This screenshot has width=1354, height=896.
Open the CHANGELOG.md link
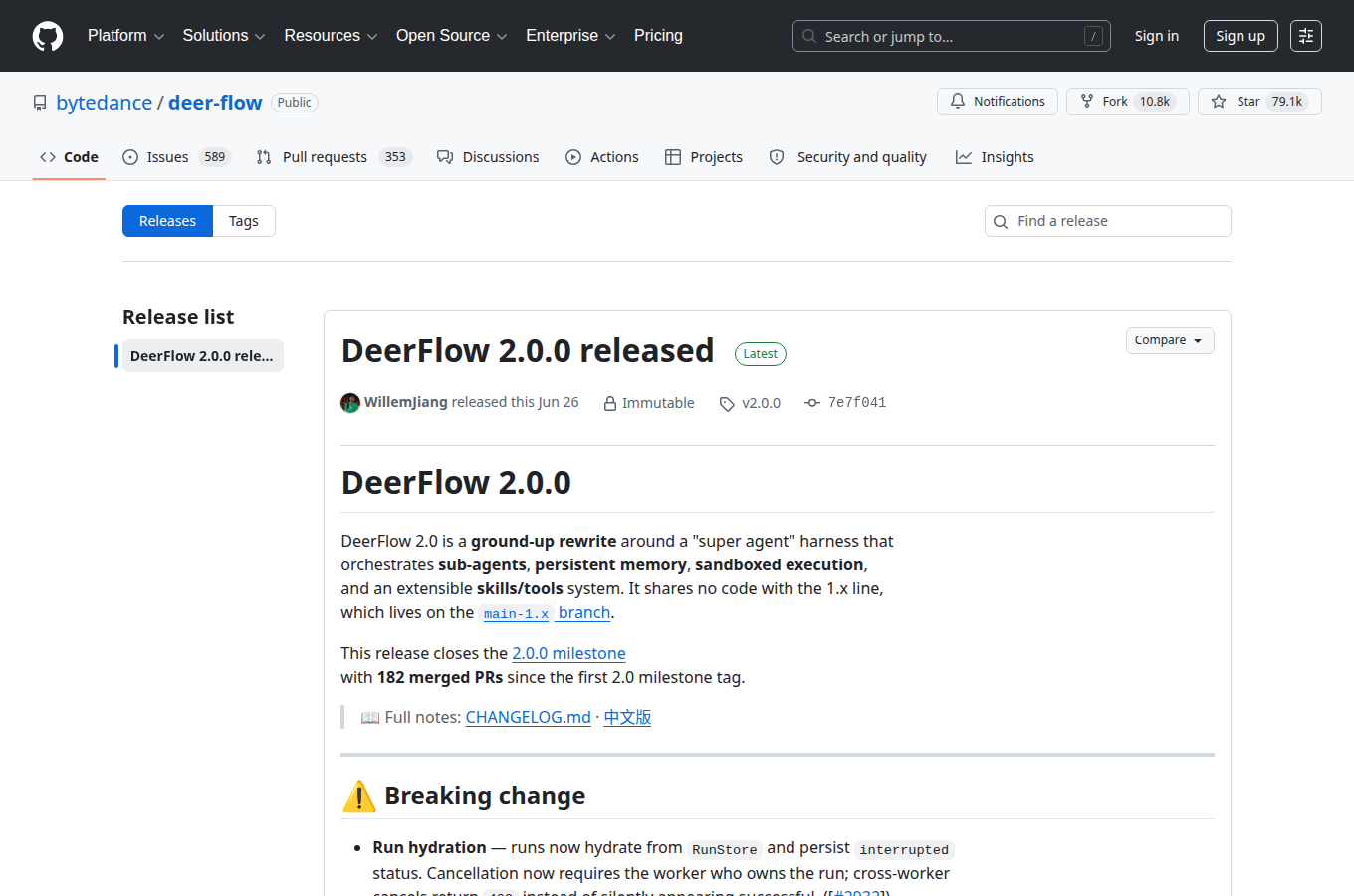point(528,718)
